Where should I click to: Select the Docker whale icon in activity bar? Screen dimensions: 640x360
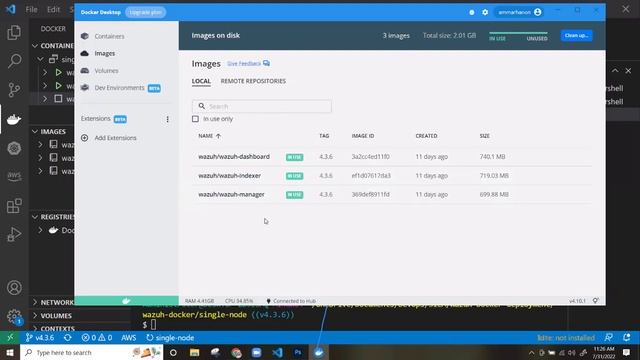[14, 119]
